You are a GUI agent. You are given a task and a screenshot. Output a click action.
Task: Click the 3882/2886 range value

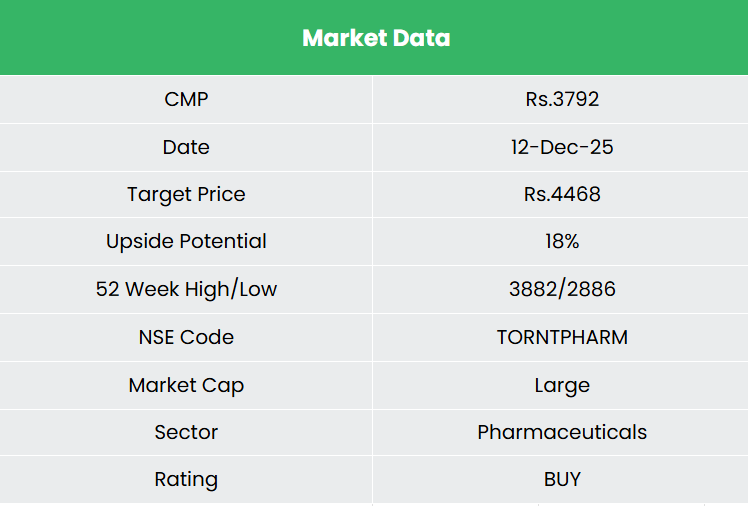[562, 289]
